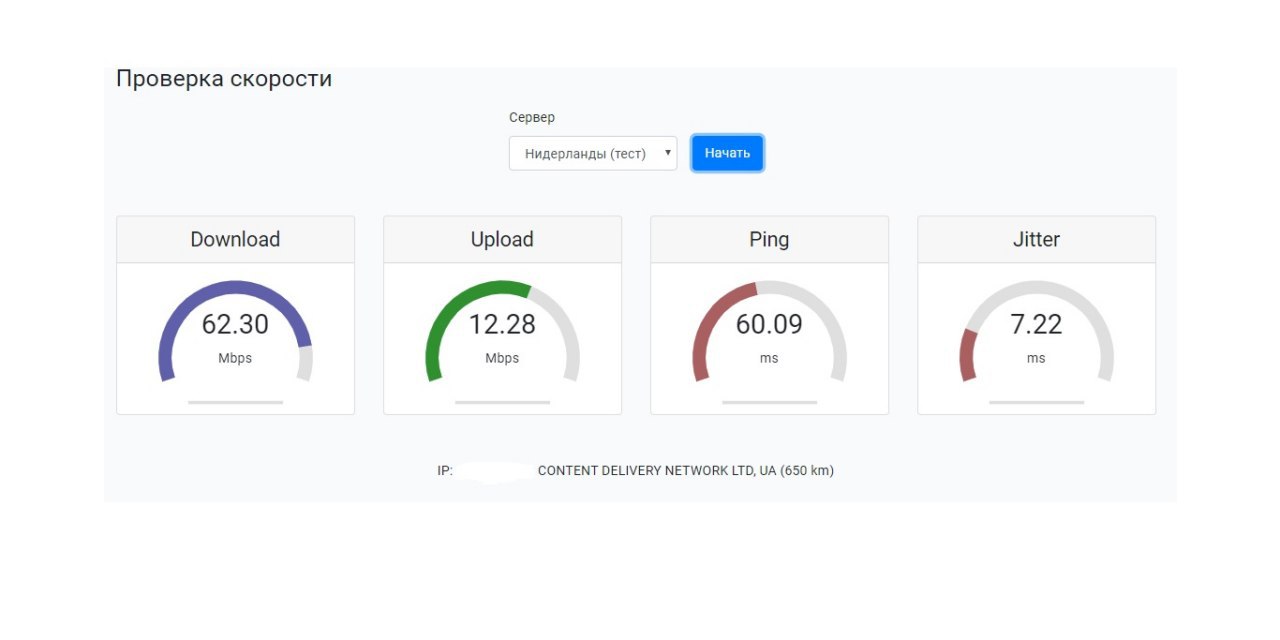1280x640 pixels.
Task: Click the progress bar under Jitter gauge
Action: (x=1036, y=402)
